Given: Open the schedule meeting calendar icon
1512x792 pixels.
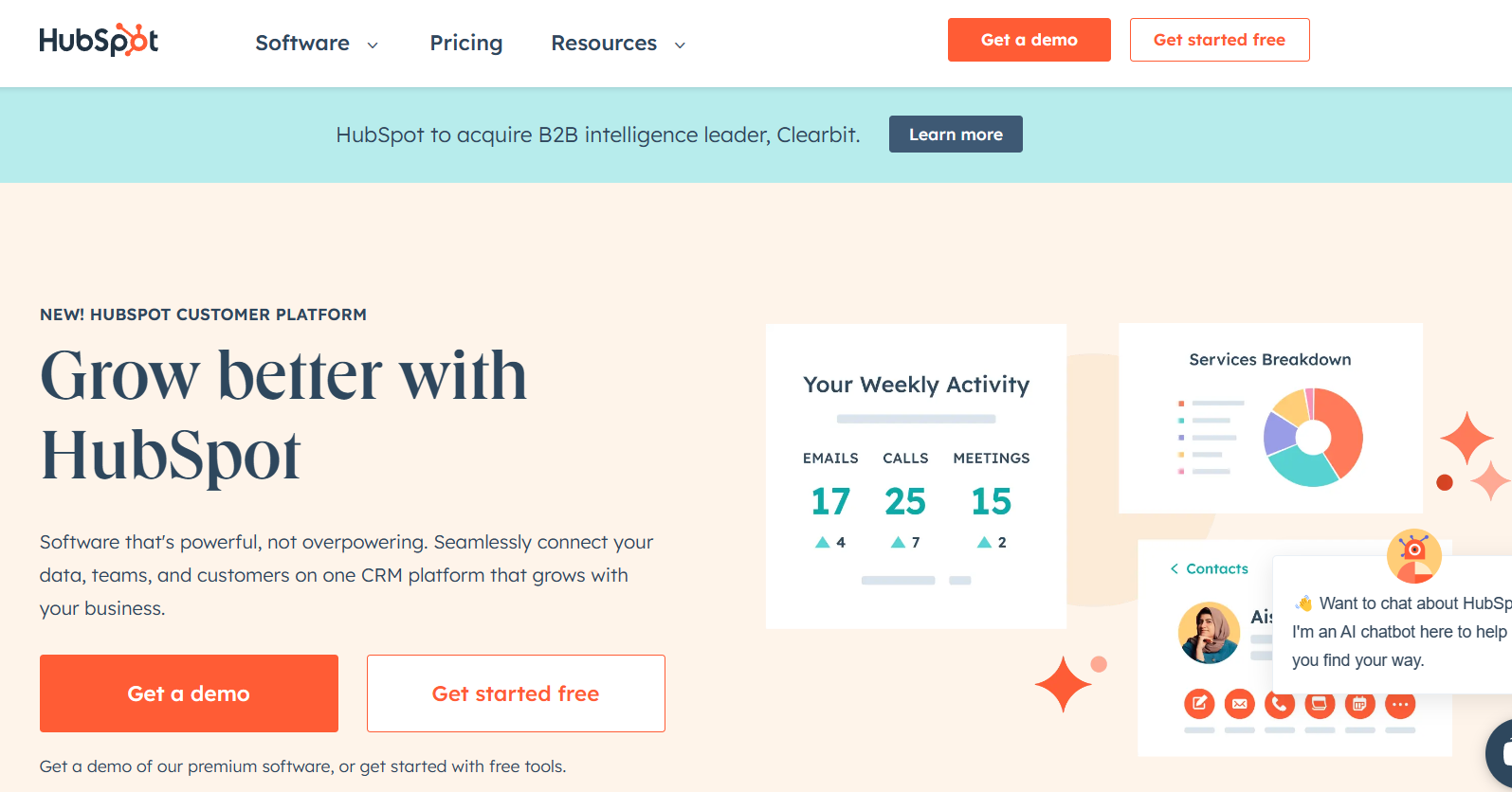Looking at the screenshot, I should click(x=1359, y=704).
